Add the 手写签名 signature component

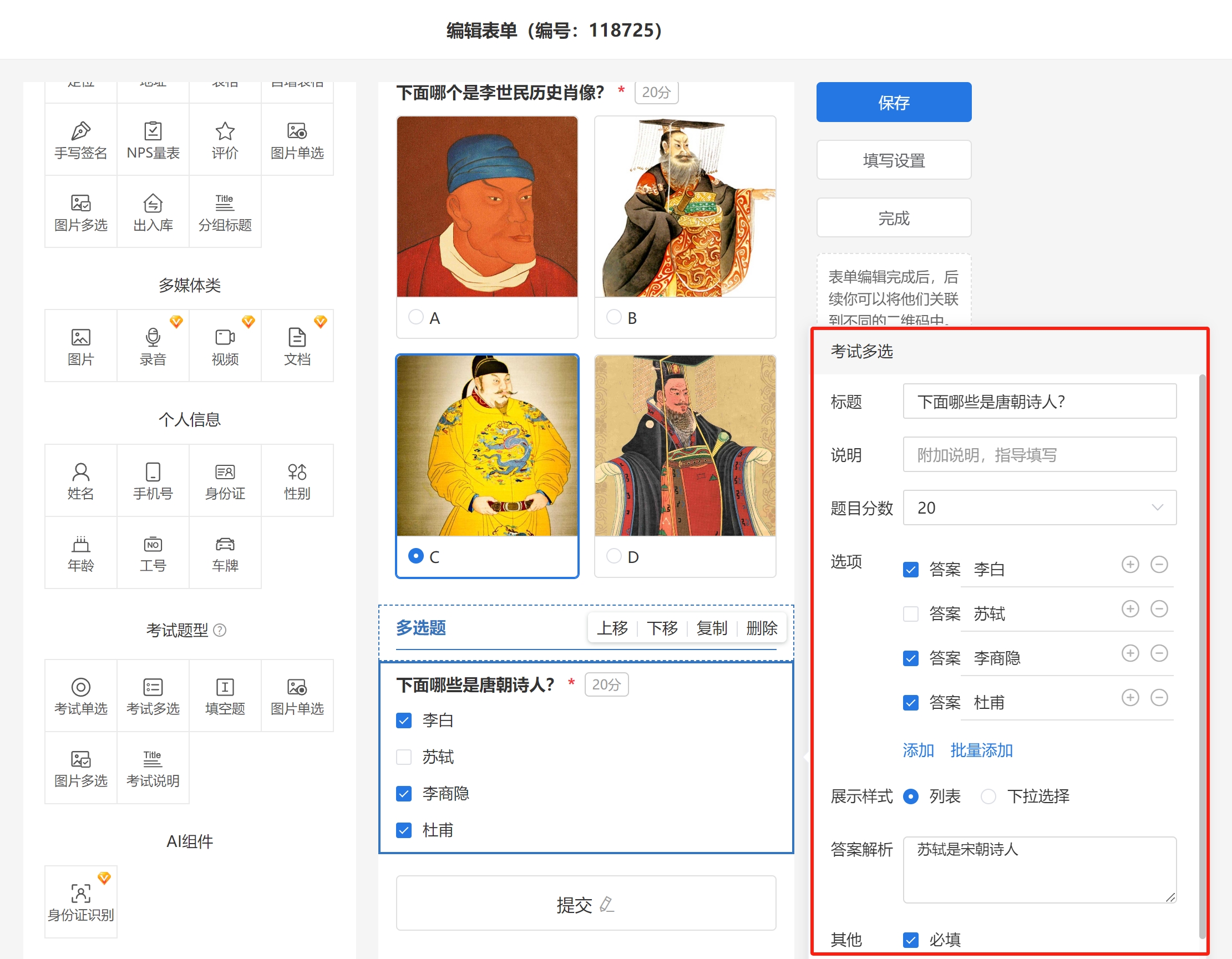click(x=80, y=140)
